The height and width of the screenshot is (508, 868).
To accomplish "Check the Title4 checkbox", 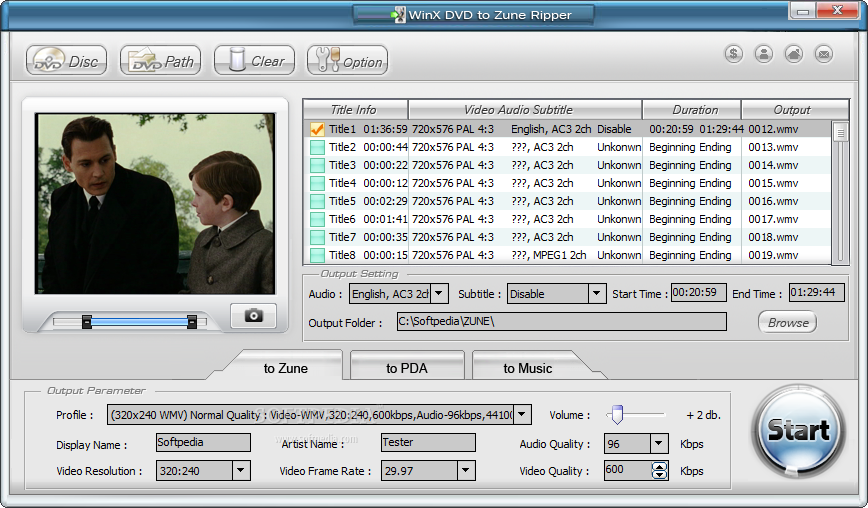I will (x=317, y=183).
